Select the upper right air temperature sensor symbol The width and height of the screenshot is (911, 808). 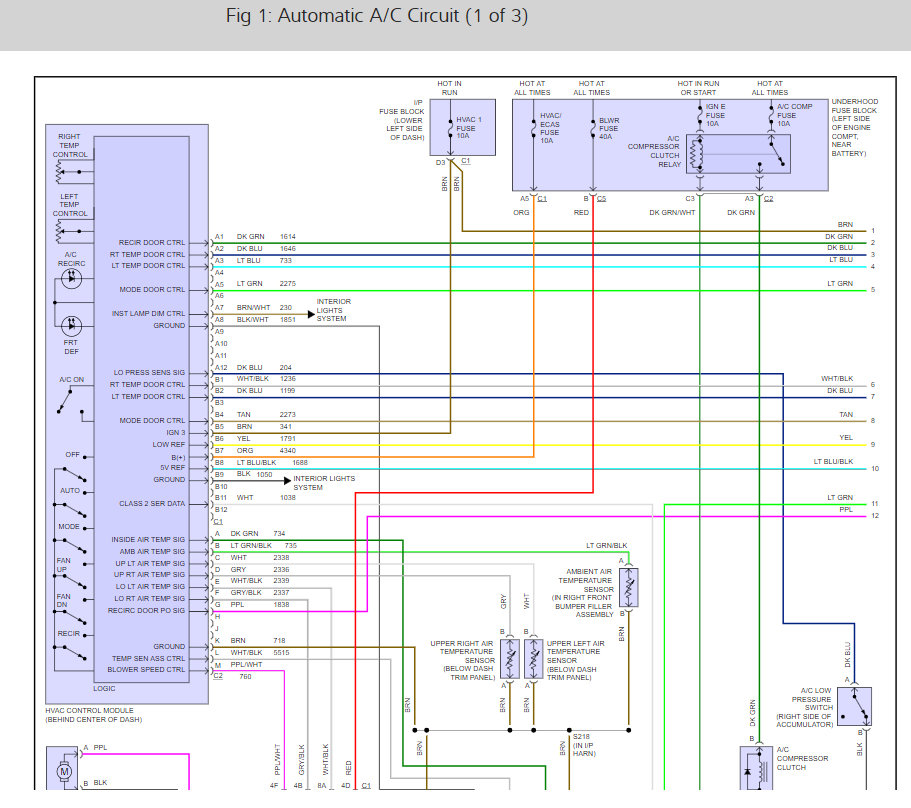[x=510, y=658]
